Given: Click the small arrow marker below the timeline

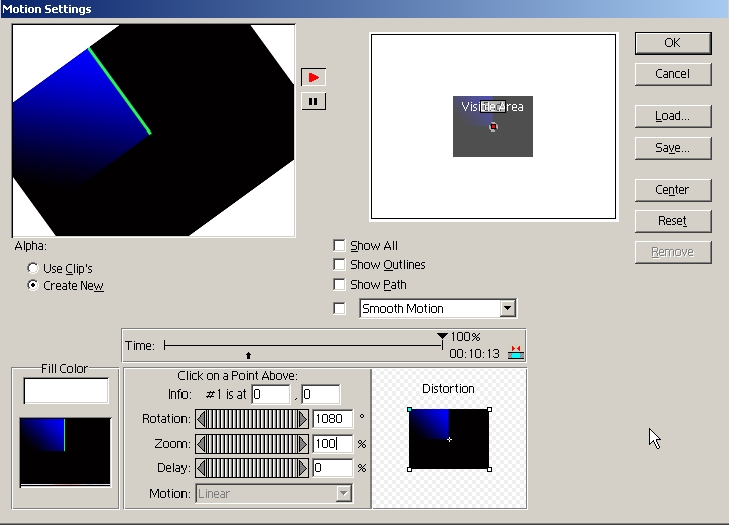Looking at the screenshot, I should click(x=248, y=355).
